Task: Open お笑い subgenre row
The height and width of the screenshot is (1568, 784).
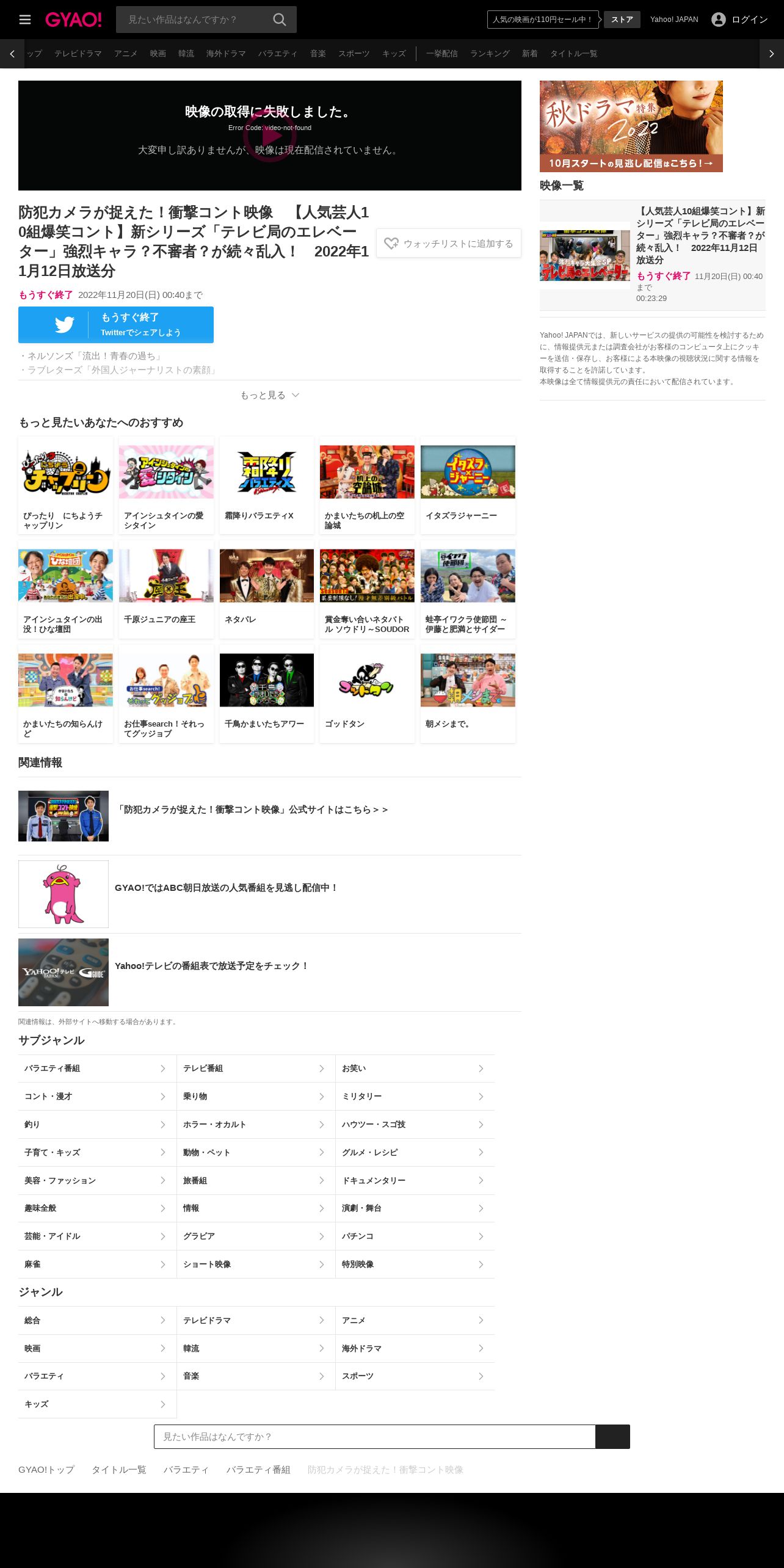Action: click(x=415, y=1069)
